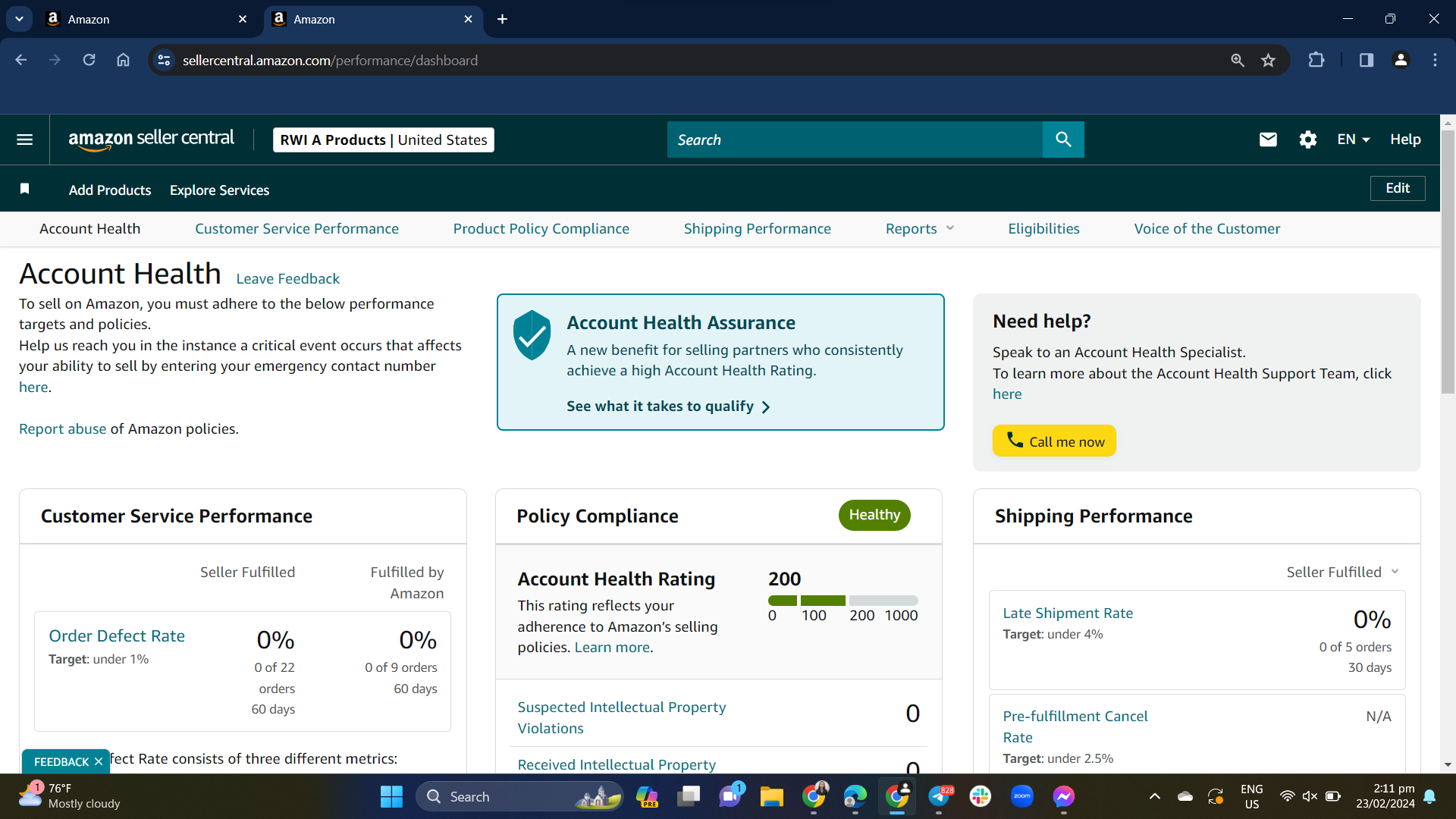The width and height of the screenshot is (1456, 819).
Task: Click the Need help here link
Action: [1007, 394]
